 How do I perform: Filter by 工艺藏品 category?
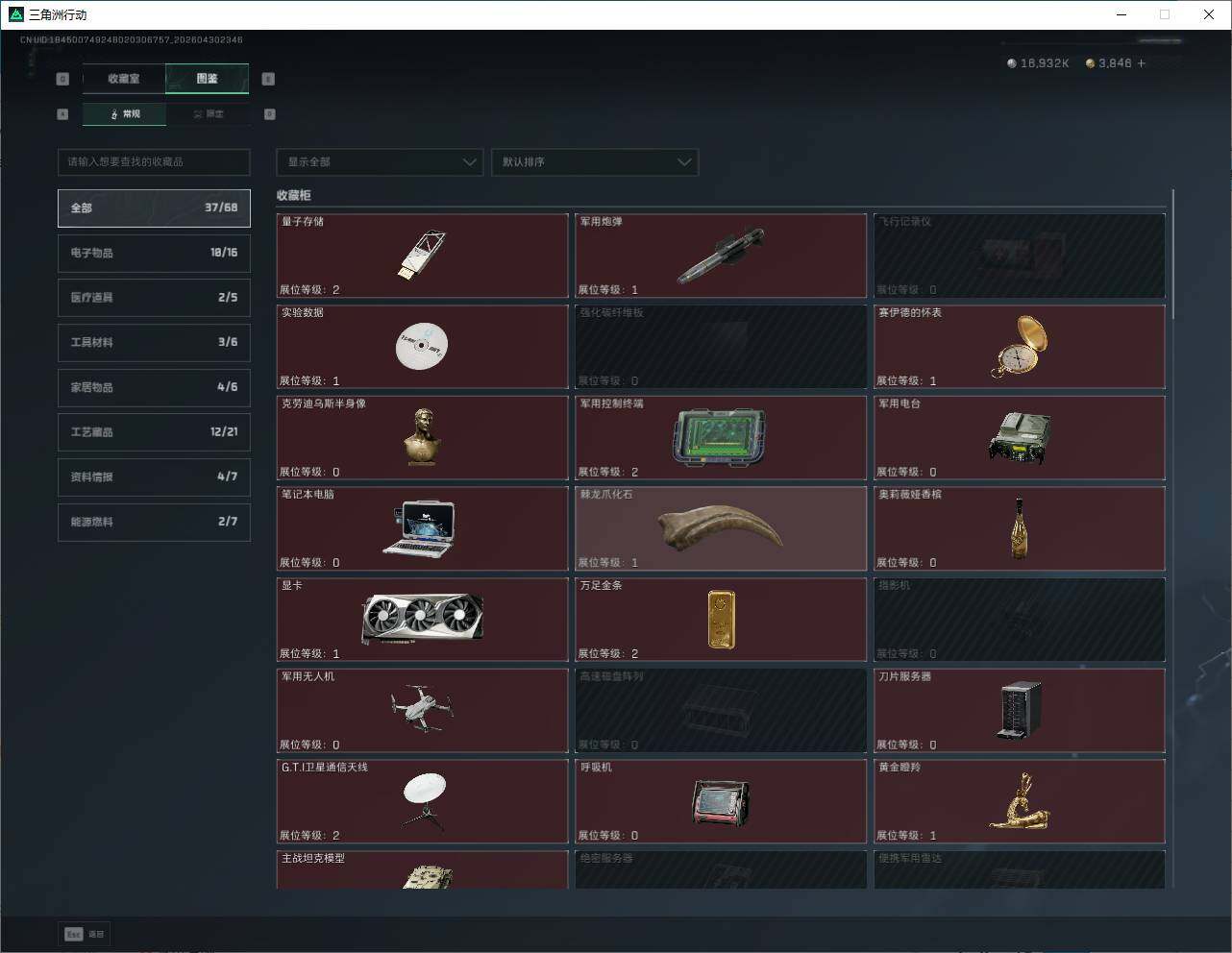[154, 432]
